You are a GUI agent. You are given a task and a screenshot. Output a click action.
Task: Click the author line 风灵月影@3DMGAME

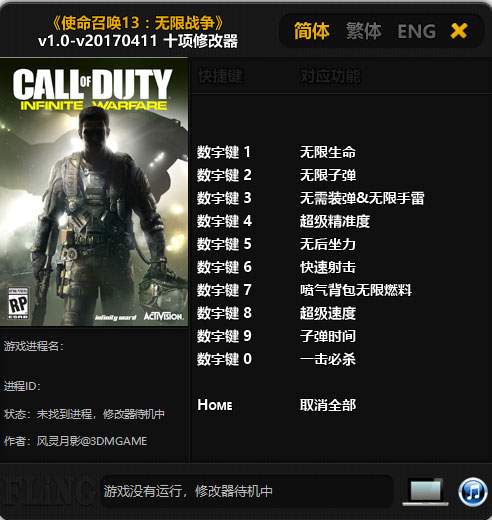[x=76, y=441]
